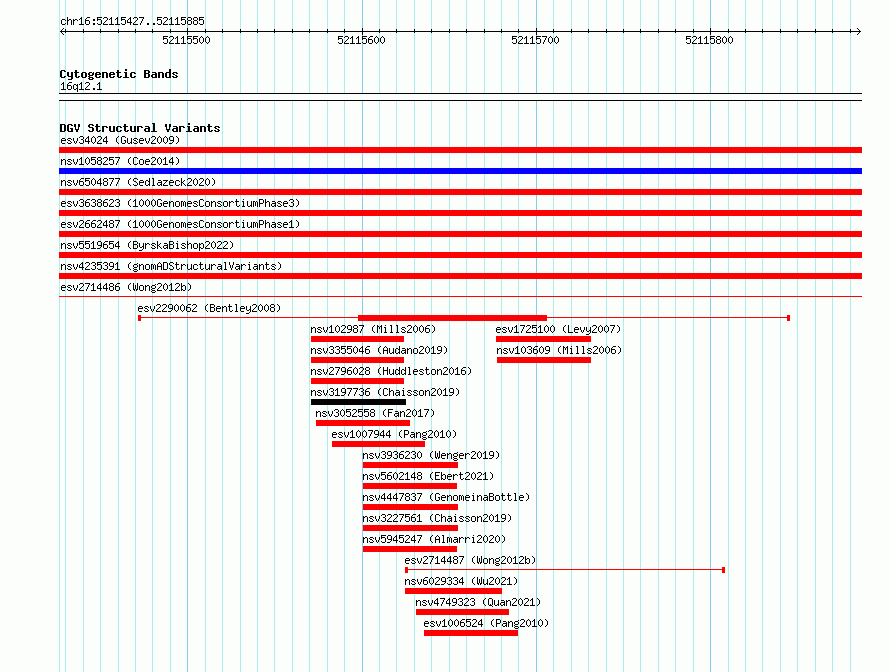Viewport: 890px width, 672px height.
Task: Select nsv6029334 (Wu2021) label
Action: pyautogui.click(x=461, y=581)
